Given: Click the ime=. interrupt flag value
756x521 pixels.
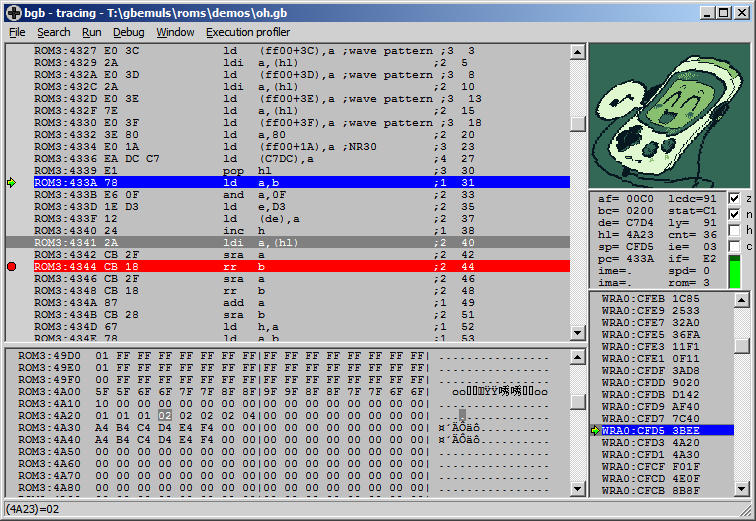Looking at the screenshot, I should click(615, 271).
